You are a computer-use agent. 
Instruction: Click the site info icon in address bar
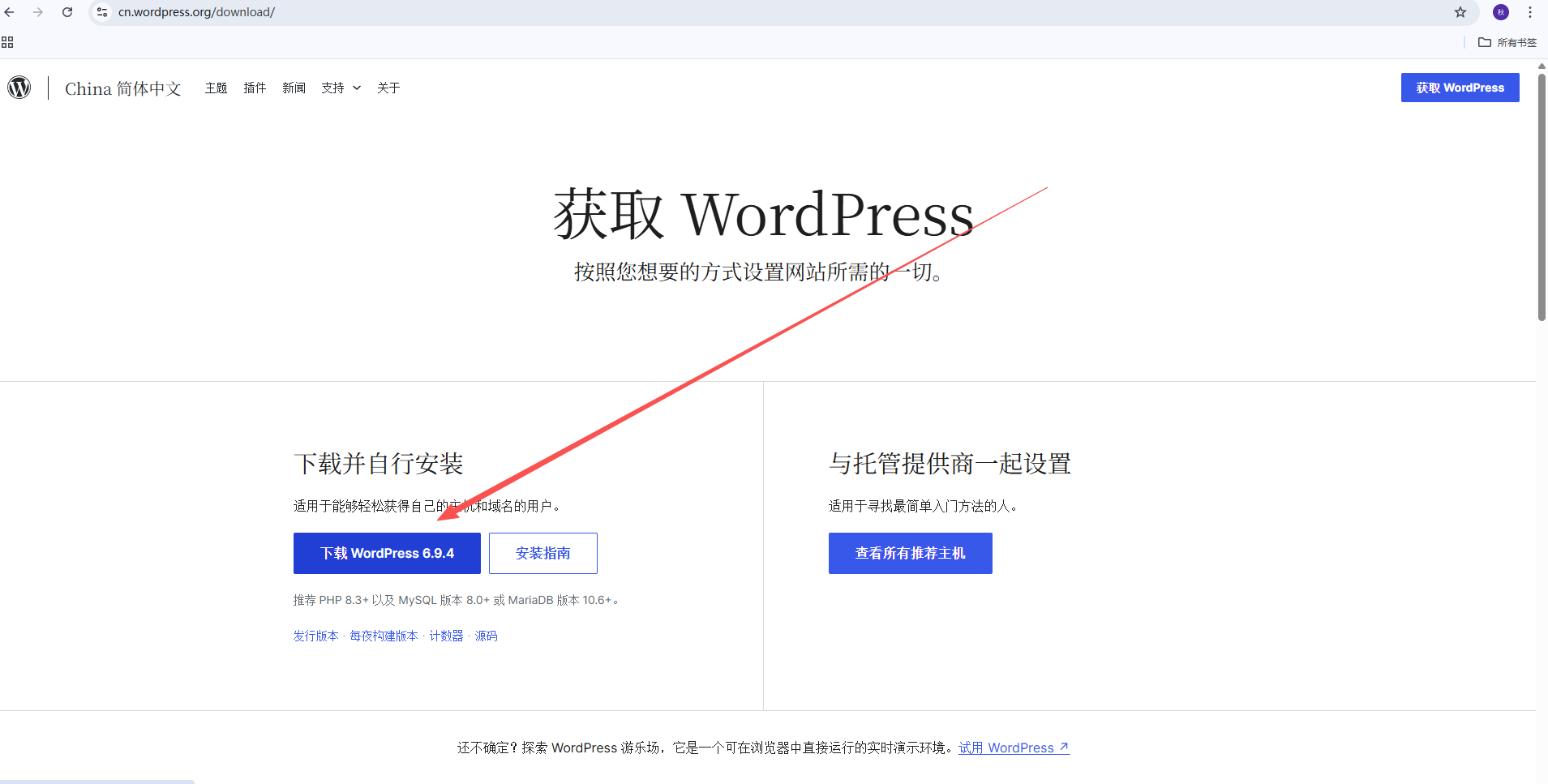[x=102, y=12]
